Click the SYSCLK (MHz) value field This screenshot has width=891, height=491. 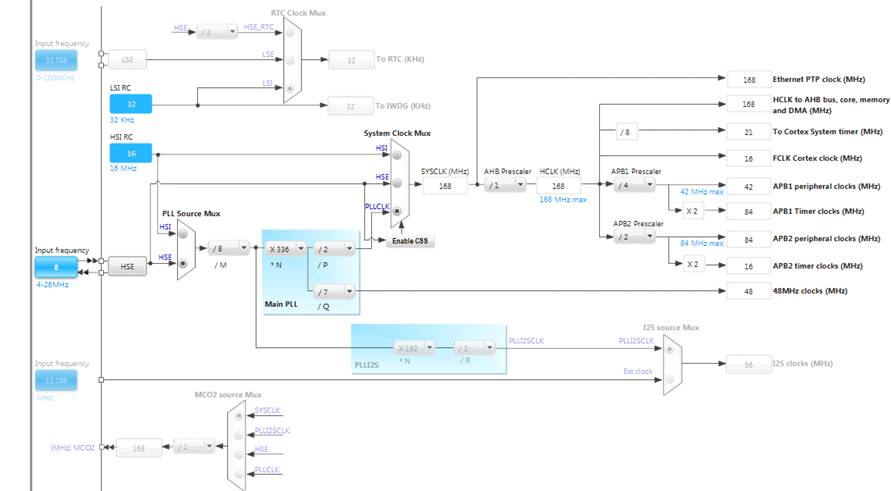click(445, 186)
